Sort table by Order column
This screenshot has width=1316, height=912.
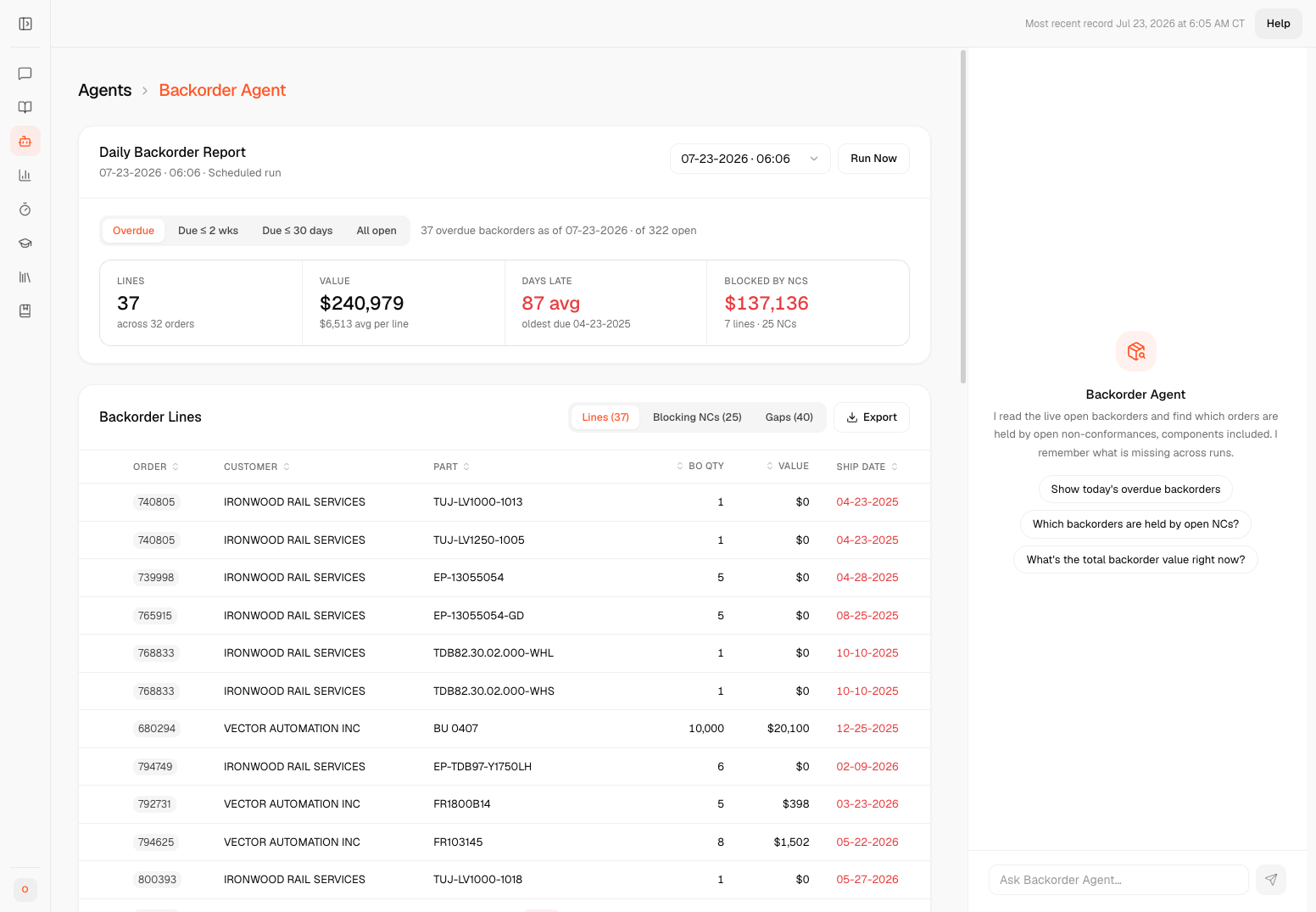tap(156, 467)
